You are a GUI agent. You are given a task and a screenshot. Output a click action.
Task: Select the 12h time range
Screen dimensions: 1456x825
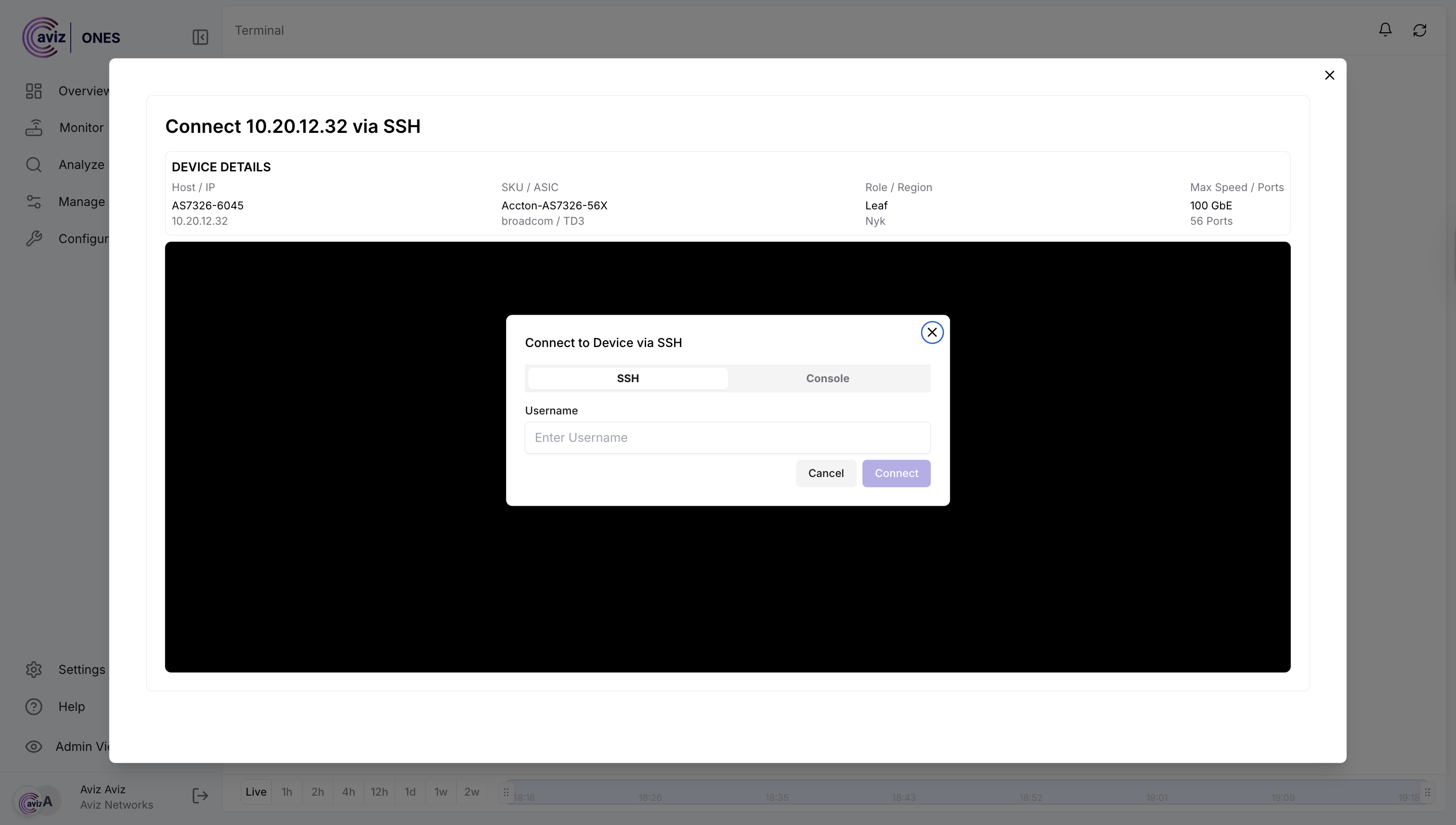pos(378,792)
